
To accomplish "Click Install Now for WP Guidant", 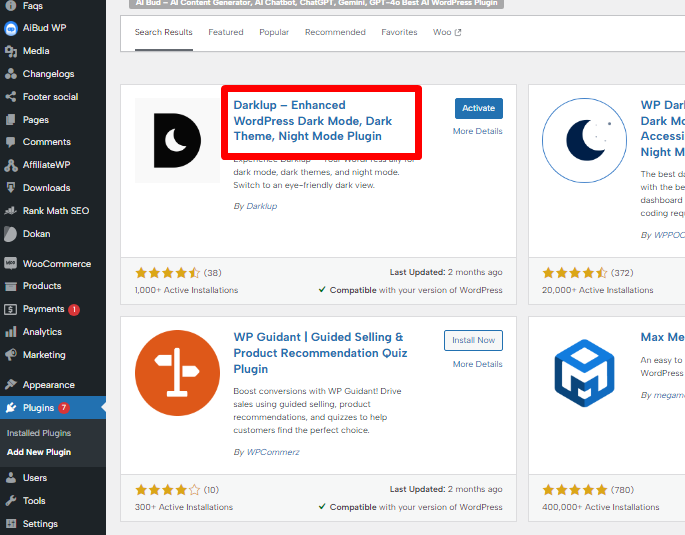I will tap(474, 340).
